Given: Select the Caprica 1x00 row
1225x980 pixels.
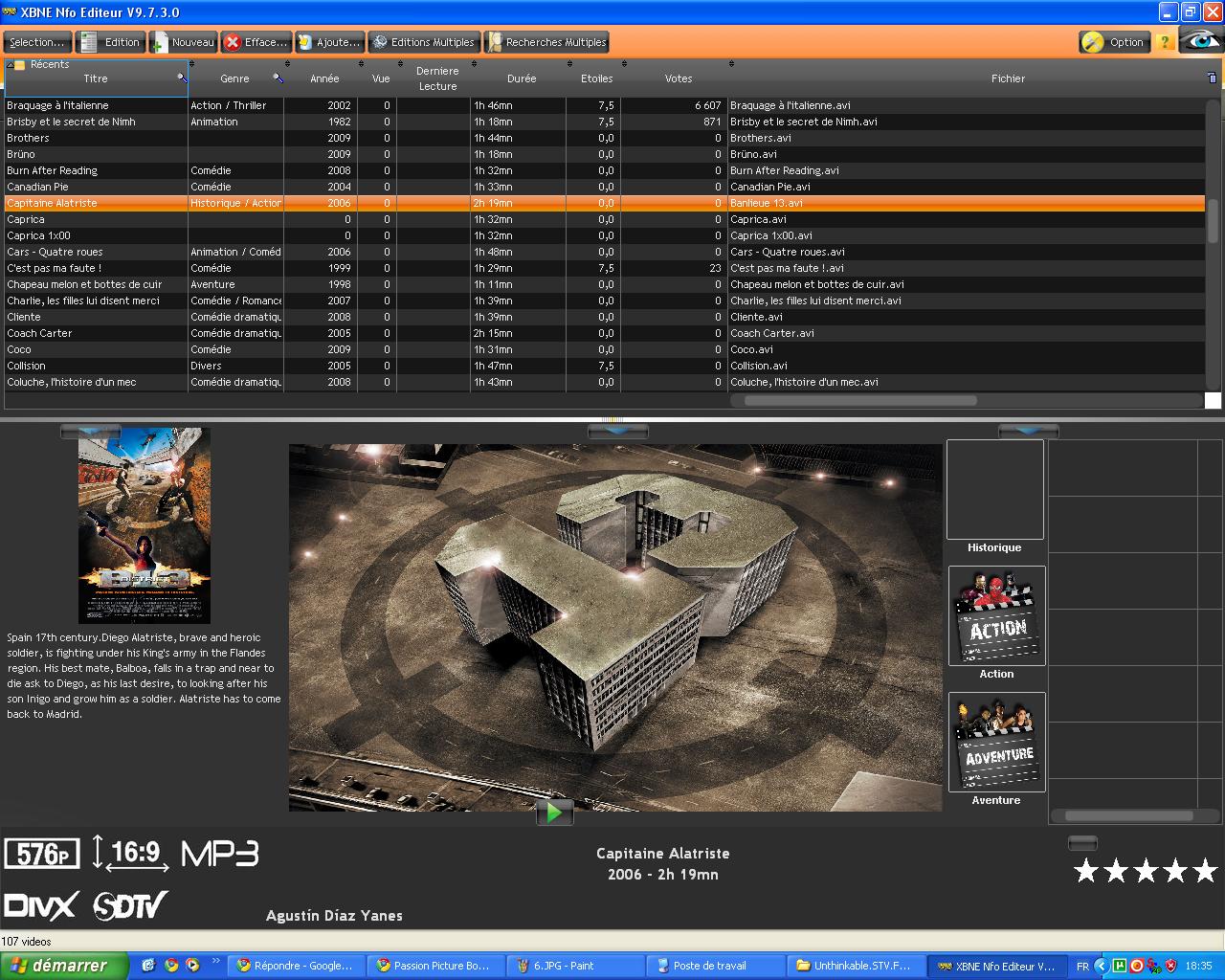Looking at the screenshot, I should pyautogui.click(x=605, y=235).
